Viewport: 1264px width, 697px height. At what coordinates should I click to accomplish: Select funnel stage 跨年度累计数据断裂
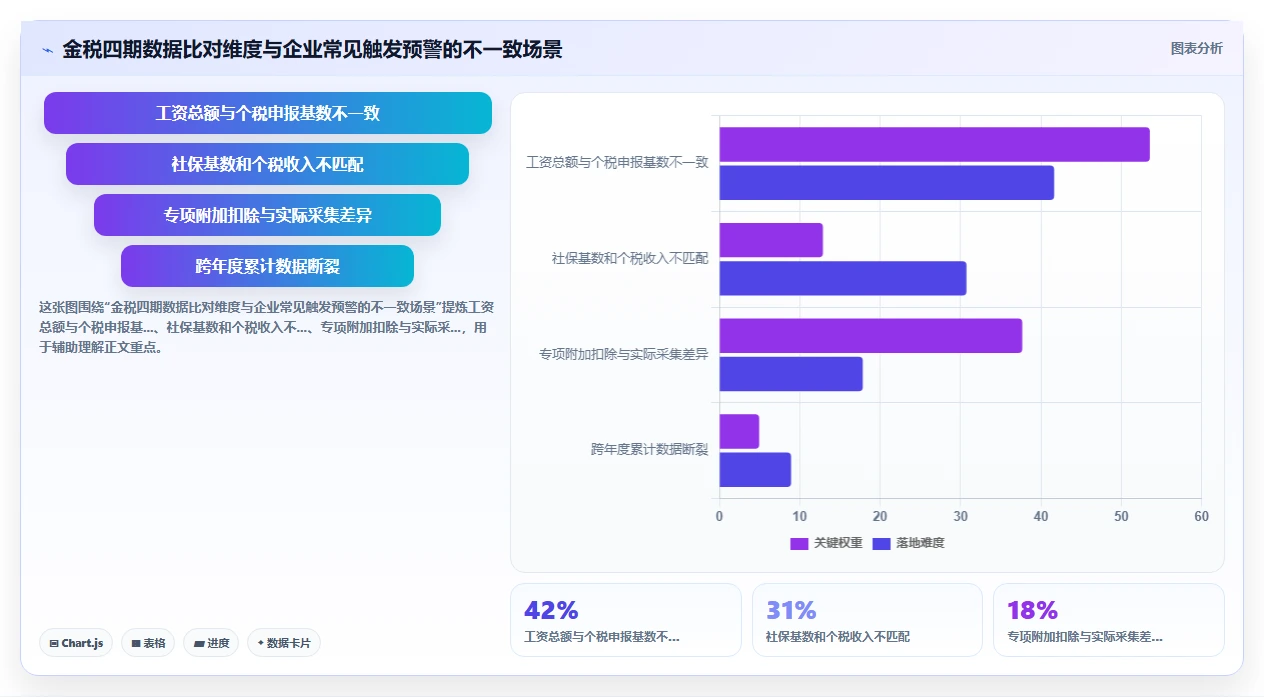tap(268, 266)
